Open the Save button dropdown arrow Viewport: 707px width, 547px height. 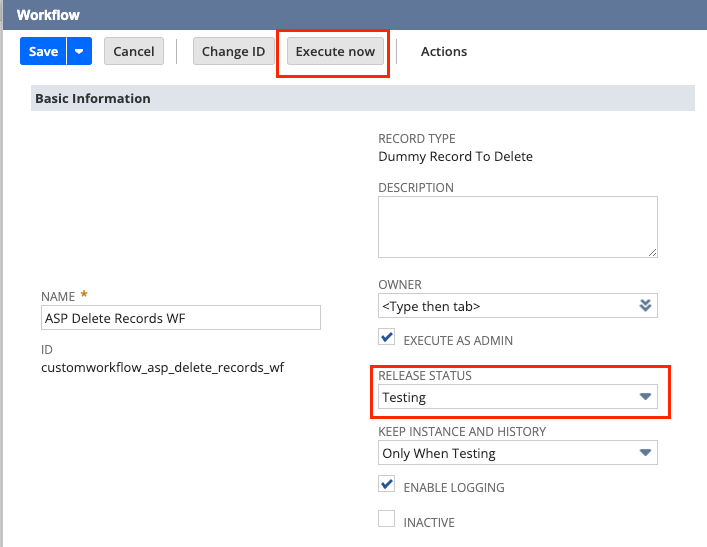79,52
